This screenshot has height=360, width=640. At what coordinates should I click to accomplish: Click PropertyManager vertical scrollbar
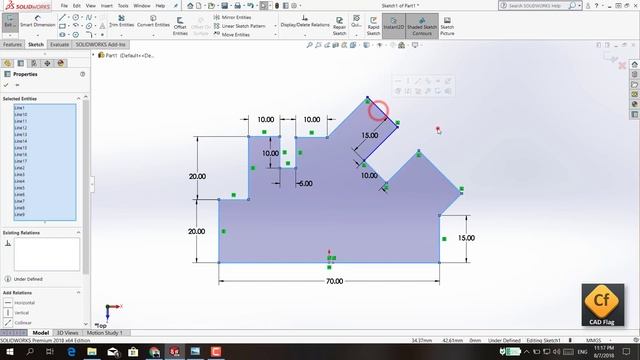[x=86, y=186]
